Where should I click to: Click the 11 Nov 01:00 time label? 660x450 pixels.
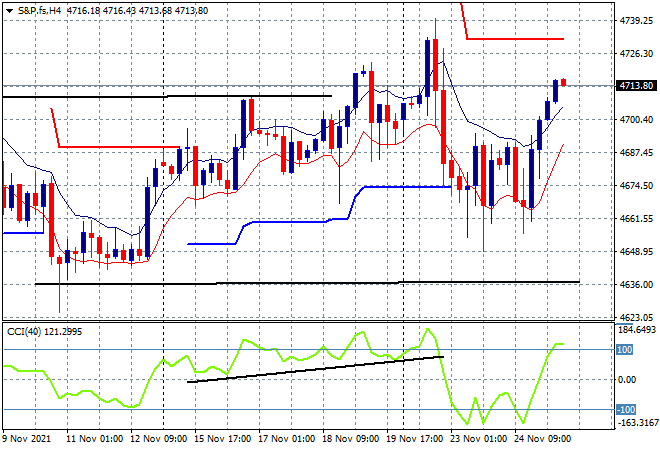pos(95,439)
